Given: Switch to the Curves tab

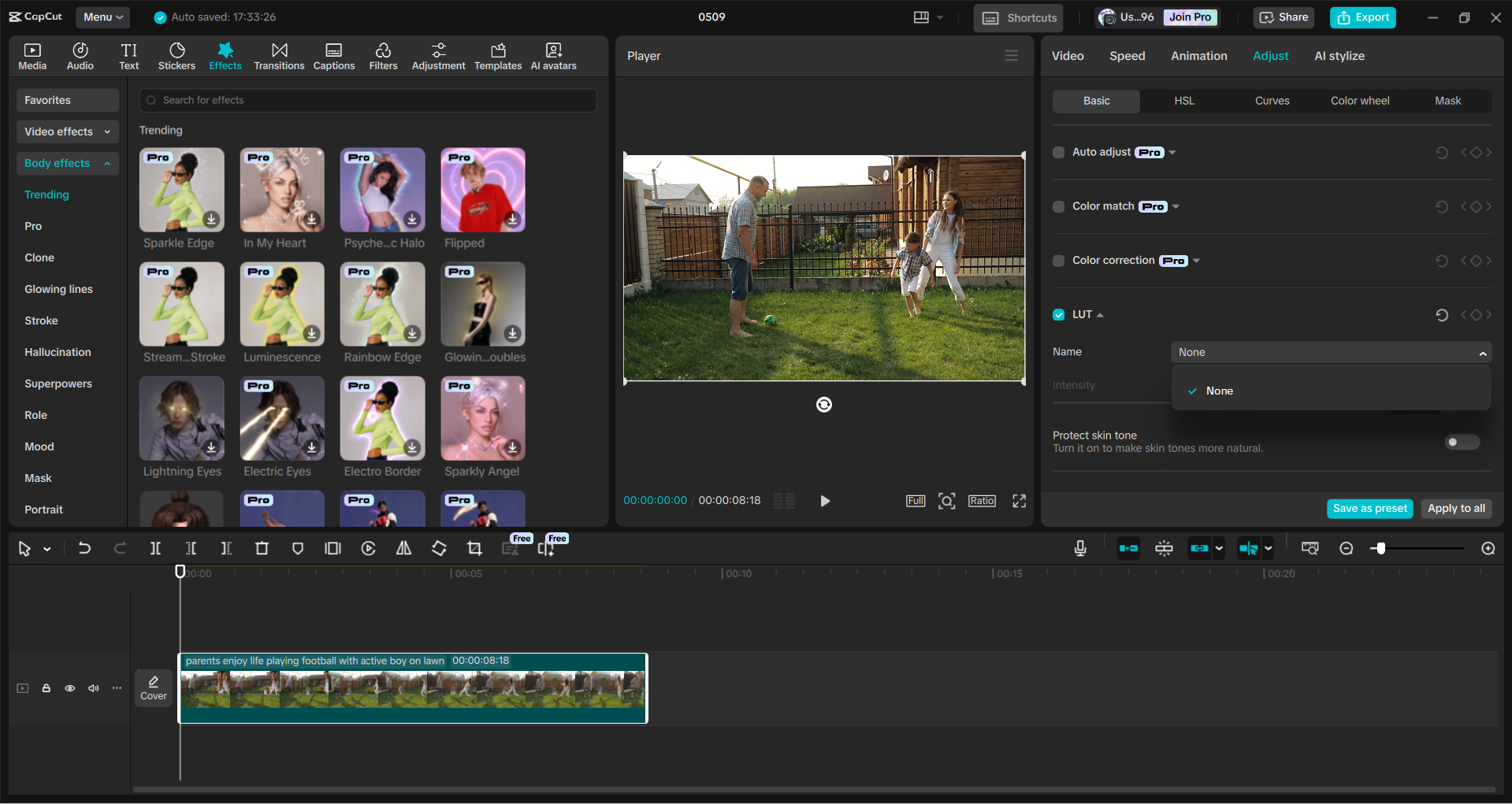Looking at the screenshot, I should (1272, 100).
